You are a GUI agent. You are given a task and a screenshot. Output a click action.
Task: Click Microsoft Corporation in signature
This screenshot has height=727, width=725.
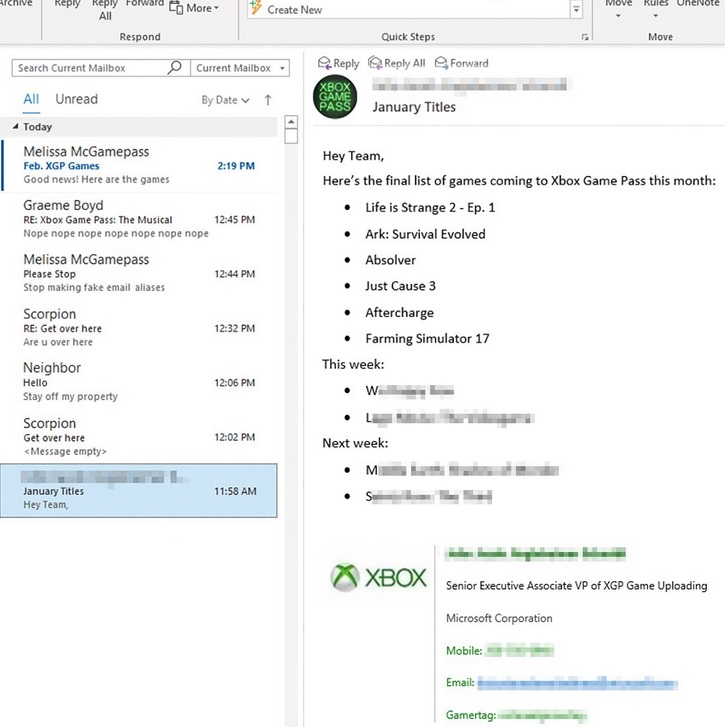(x=499, y=618)
